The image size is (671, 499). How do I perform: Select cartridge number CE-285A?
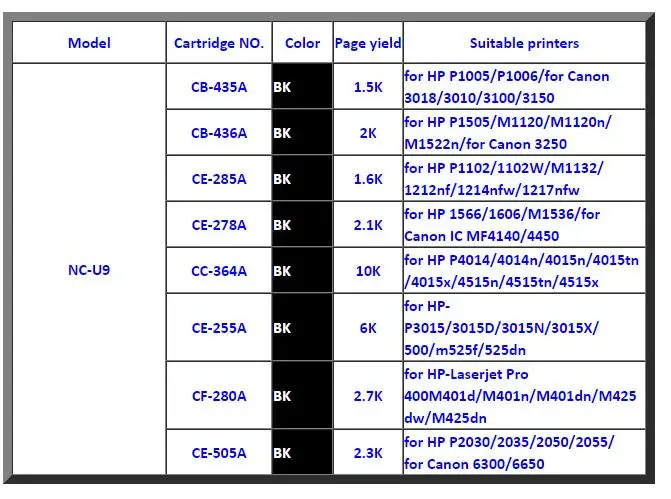(219, 179)
